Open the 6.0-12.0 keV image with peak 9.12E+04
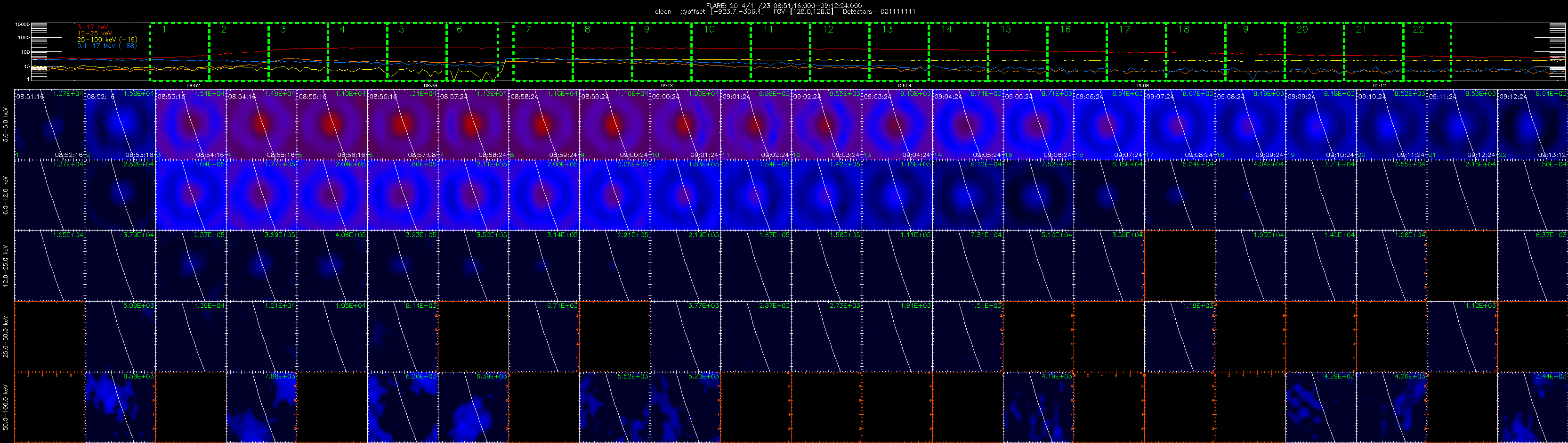The height and width of the screenshot is (443, 1568). pos(967,195)
